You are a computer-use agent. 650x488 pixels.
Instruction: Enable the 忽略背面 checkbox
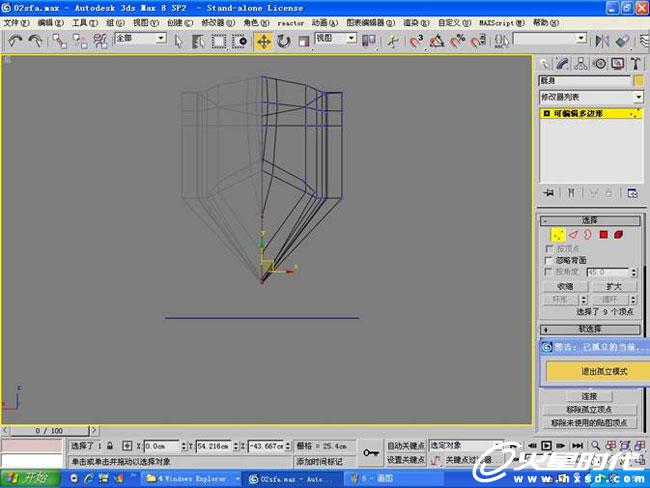coord(549,260)
